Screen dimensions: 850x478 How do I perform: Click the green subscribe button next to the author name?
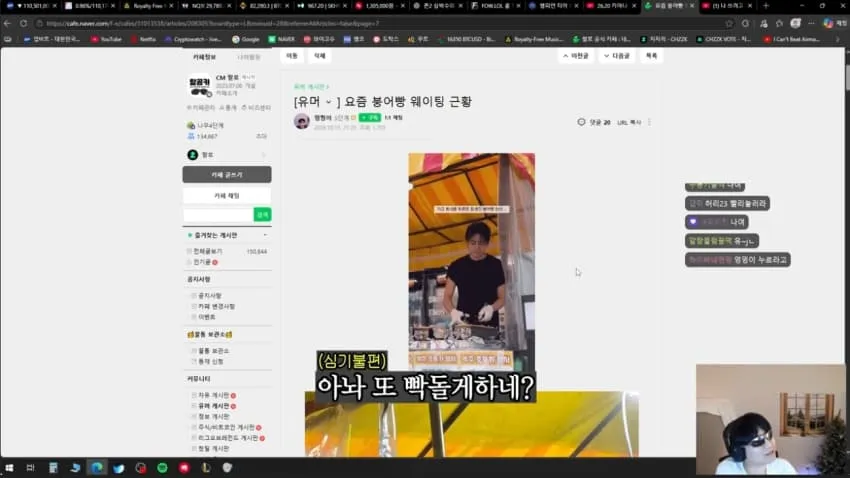click(370, 117)
